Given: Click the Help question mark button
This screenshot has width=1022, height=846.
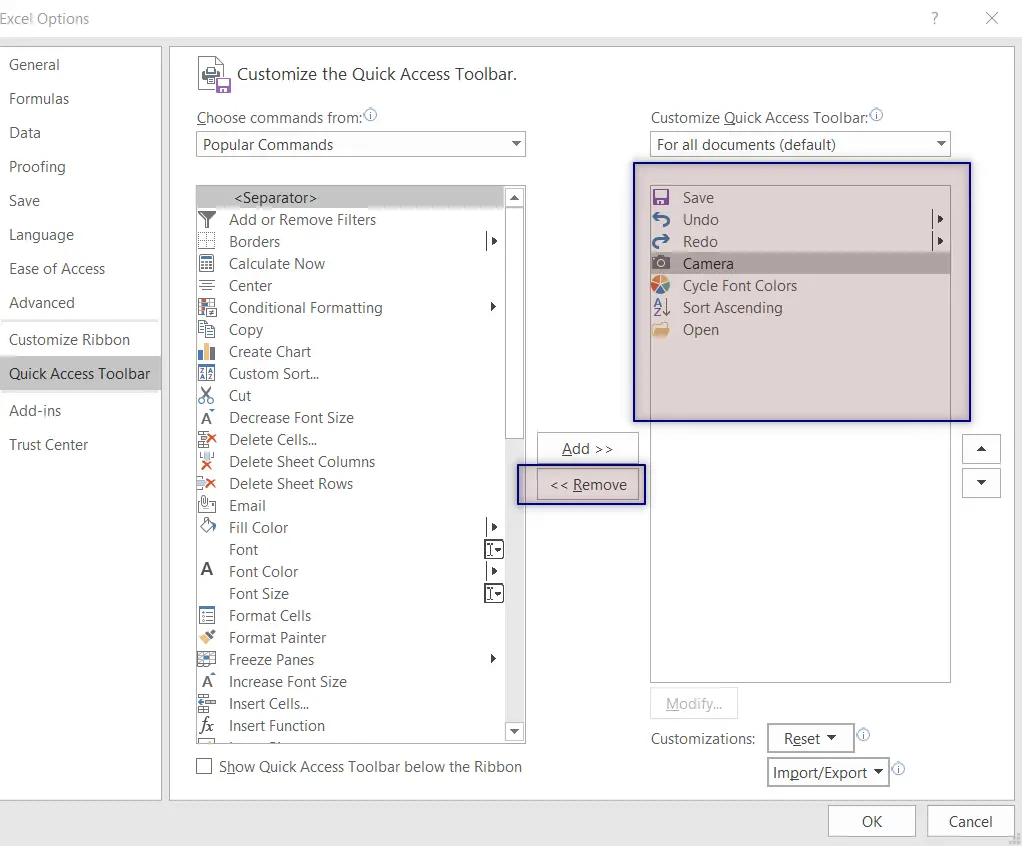Looking at the screenshot, I should [935, 18].
